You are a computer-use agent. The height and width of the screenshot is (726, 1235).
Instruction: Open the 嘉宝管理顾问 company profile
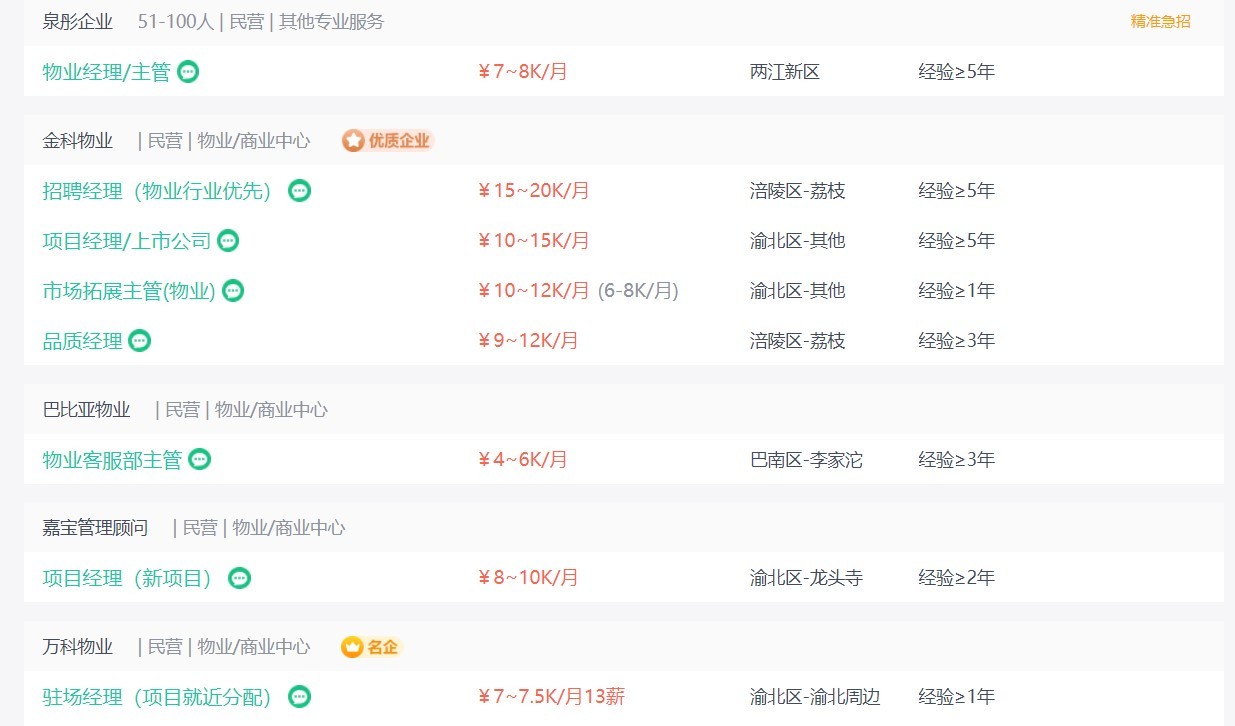point(95,528)
